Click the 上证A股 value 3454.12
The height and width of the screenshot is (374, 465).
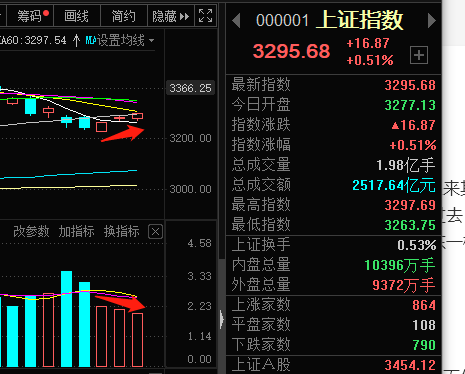point(410,365)
